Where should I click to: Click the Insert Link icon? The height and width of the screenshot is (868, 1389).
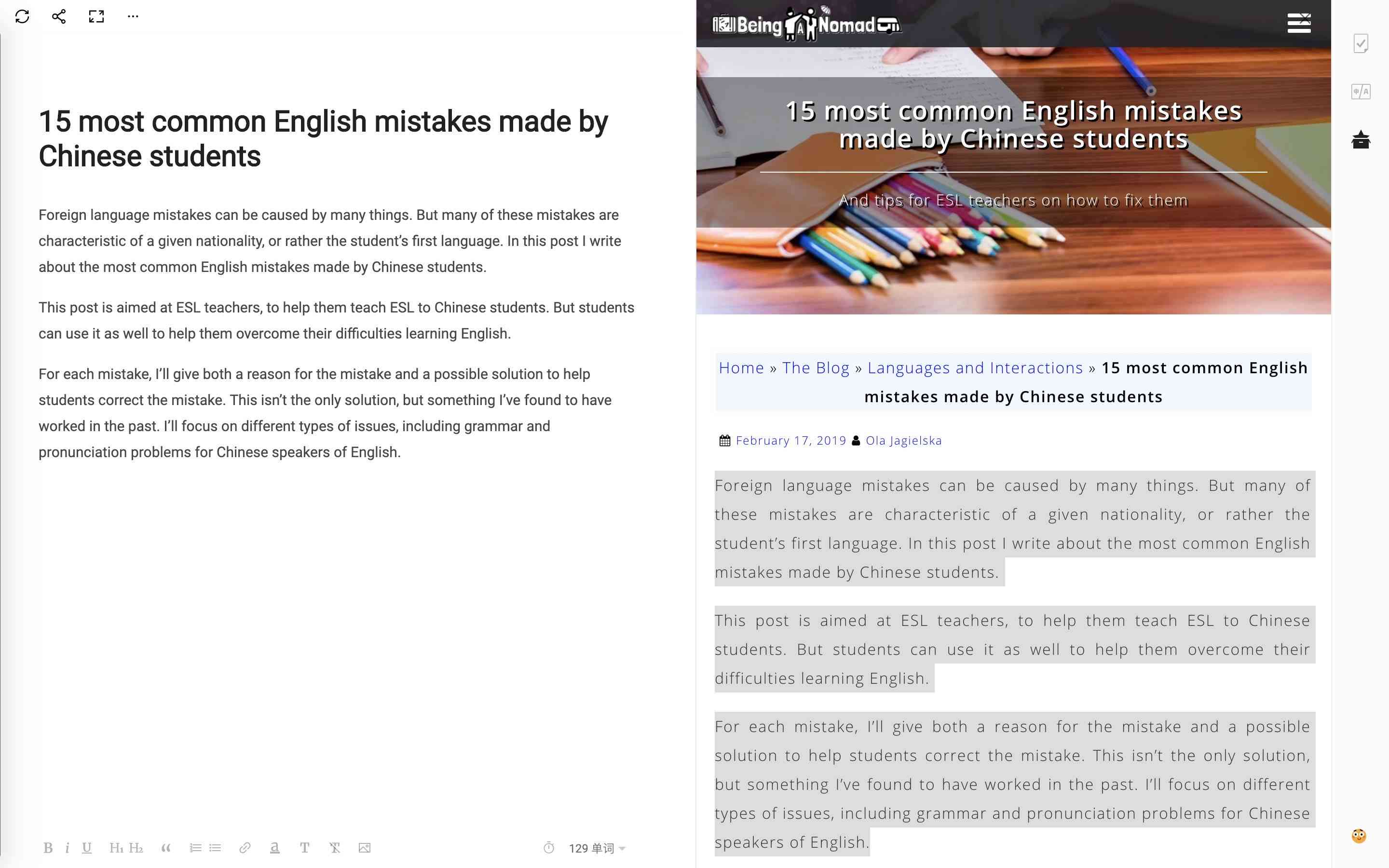point(243,848)
